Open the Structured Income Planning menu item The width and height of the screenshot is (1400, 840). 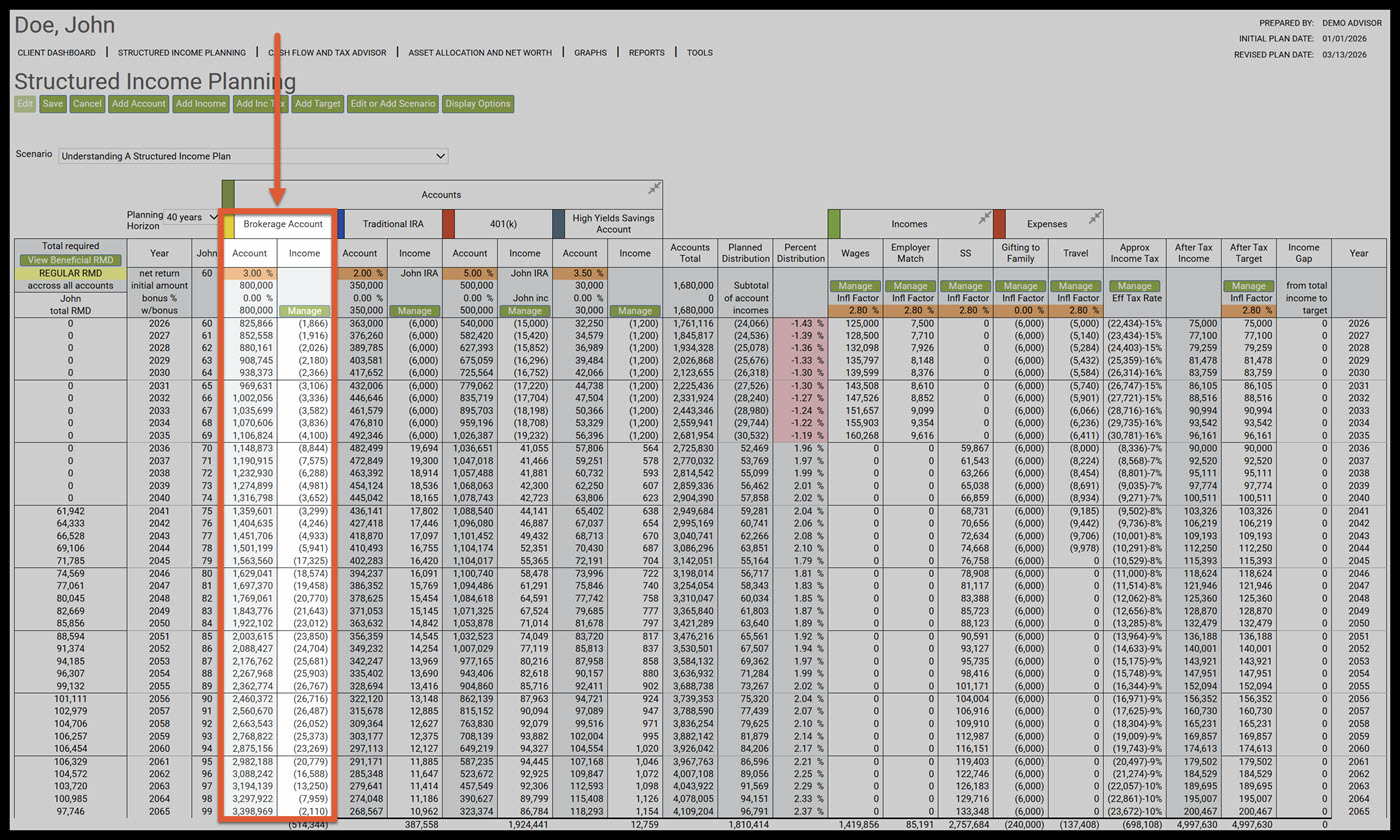pos(182,52)
